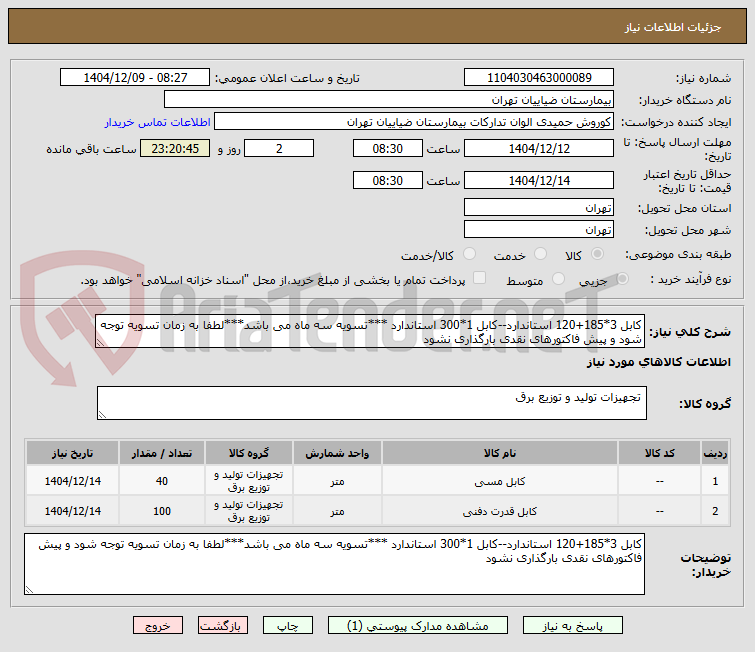Click the اطلاعات کالاهای مورد نیاز heading
This screenshot has height=652, width=755.
pyautogui.click(x=659, y=362)
